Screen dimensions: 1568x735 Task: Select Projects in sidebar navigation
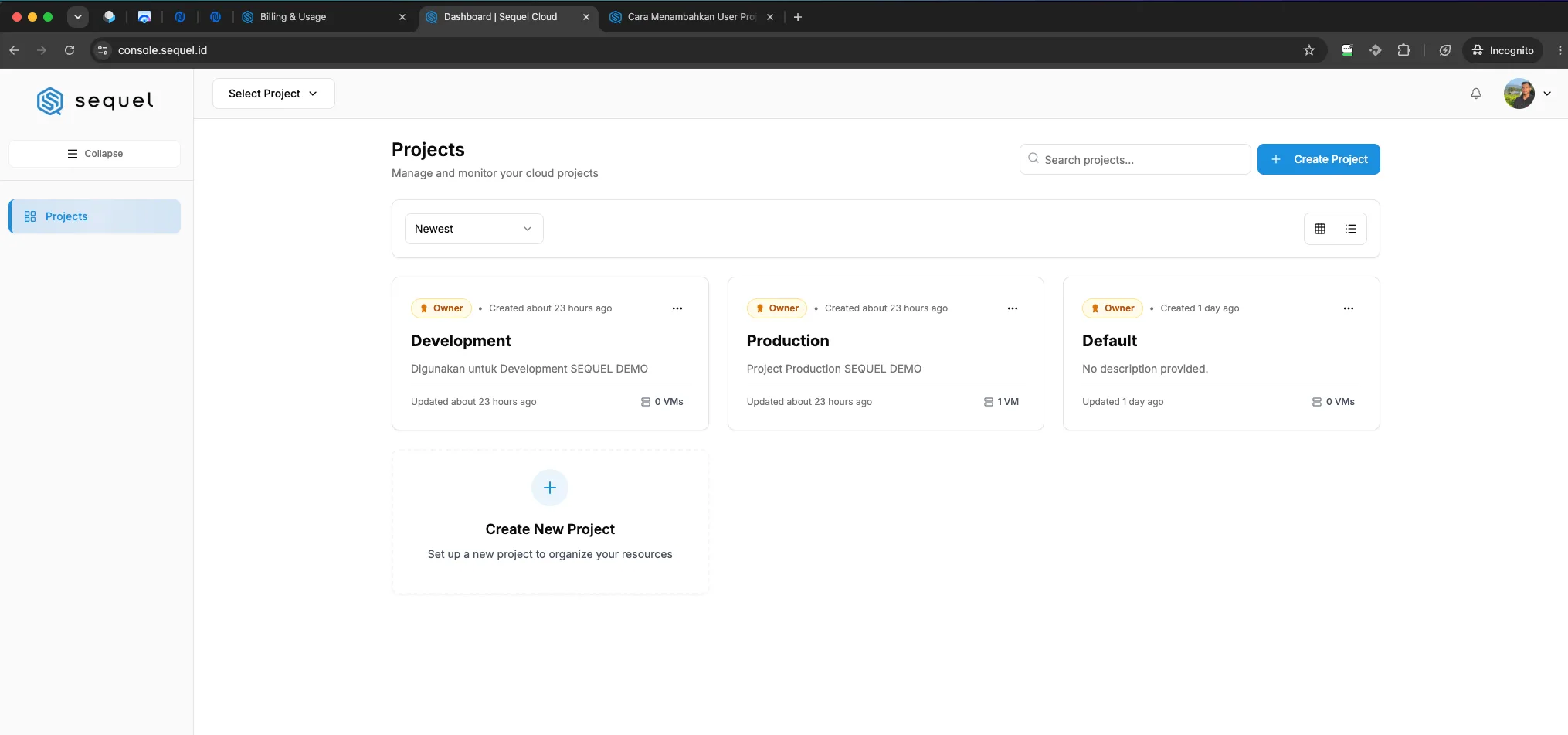coord(95,216)
